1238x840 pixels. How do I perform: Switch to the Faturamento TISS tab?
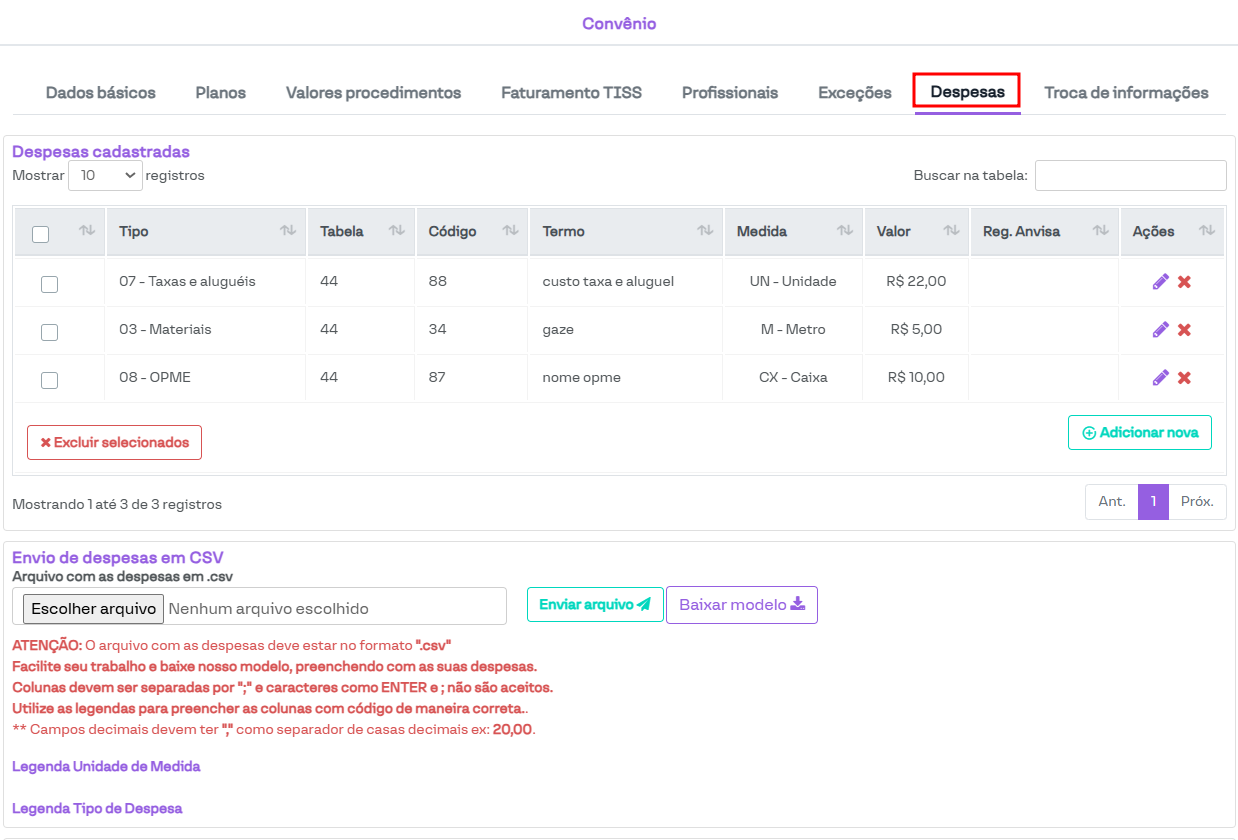pyautogui.click(x=571, y=93)
